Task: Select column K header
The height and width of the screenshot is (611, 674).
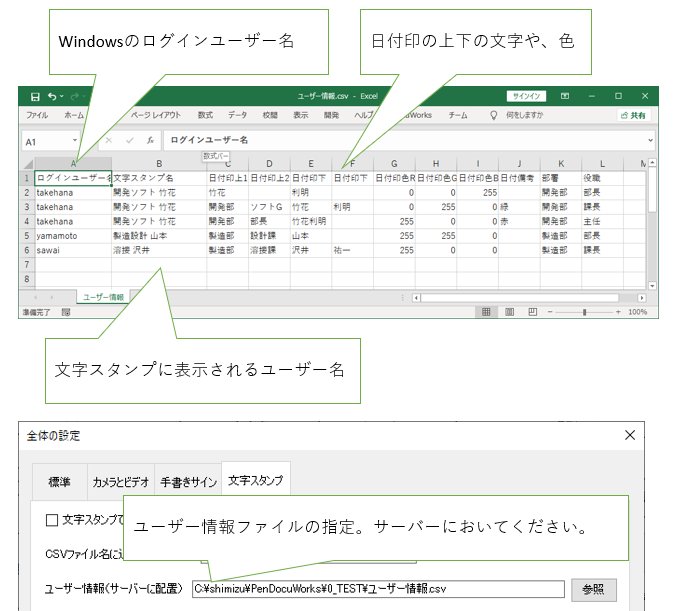Action: [561, 164]
